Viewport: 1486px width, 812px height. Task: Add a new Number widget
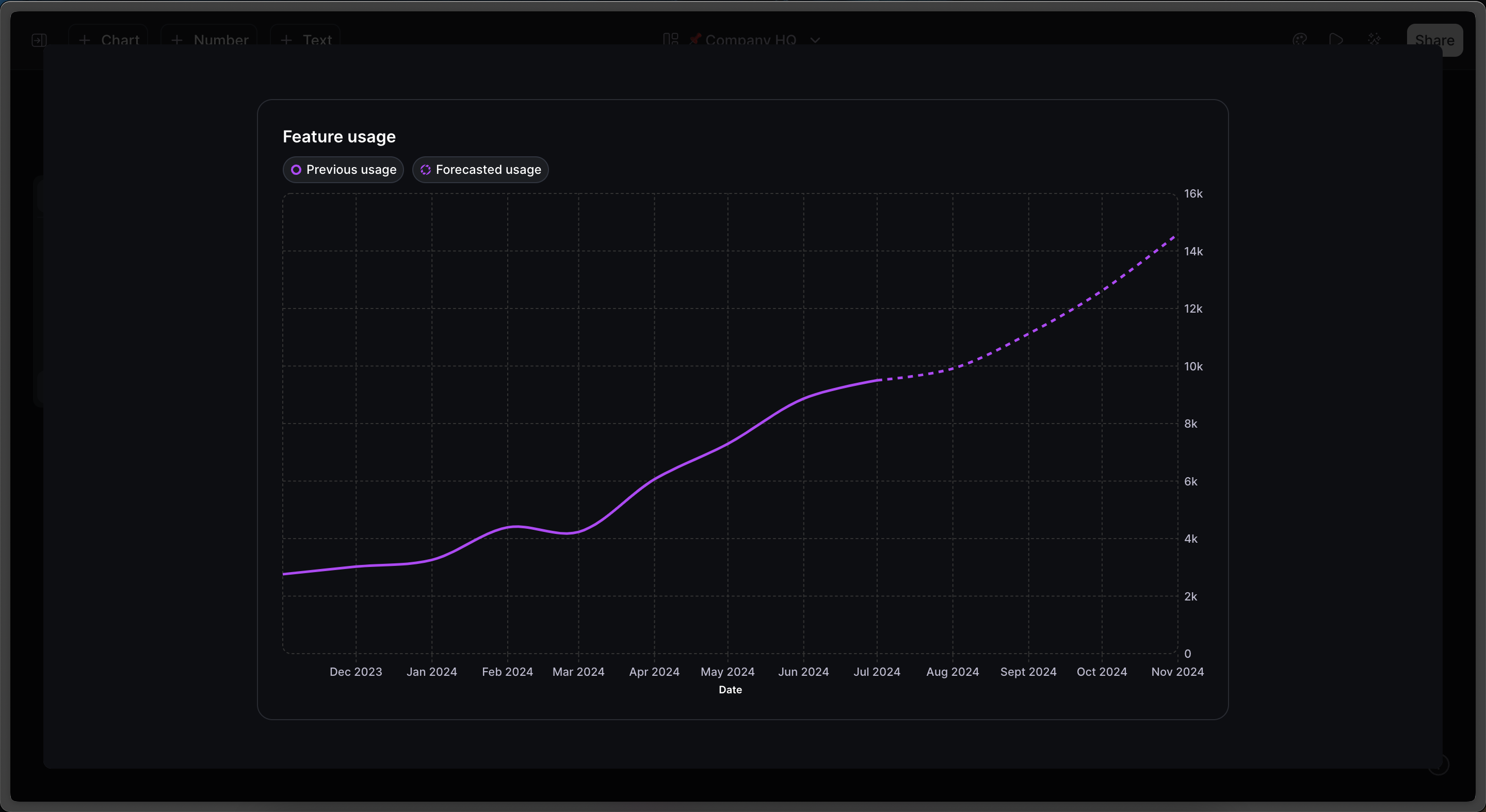tap(209, 40)
